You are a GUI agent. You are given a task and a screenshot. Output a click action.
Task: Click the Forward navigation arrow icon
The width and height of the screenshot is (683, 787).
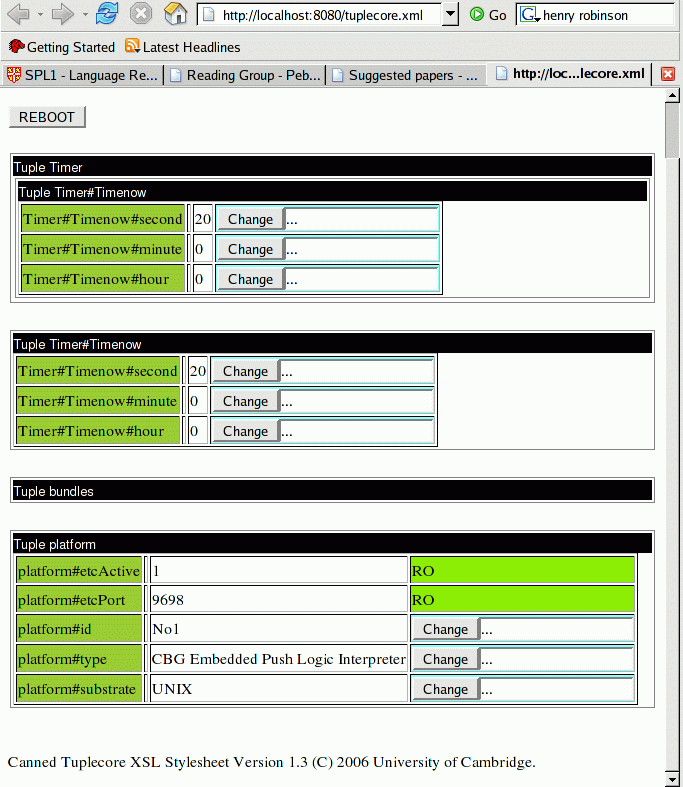click(x=63, y=14)
